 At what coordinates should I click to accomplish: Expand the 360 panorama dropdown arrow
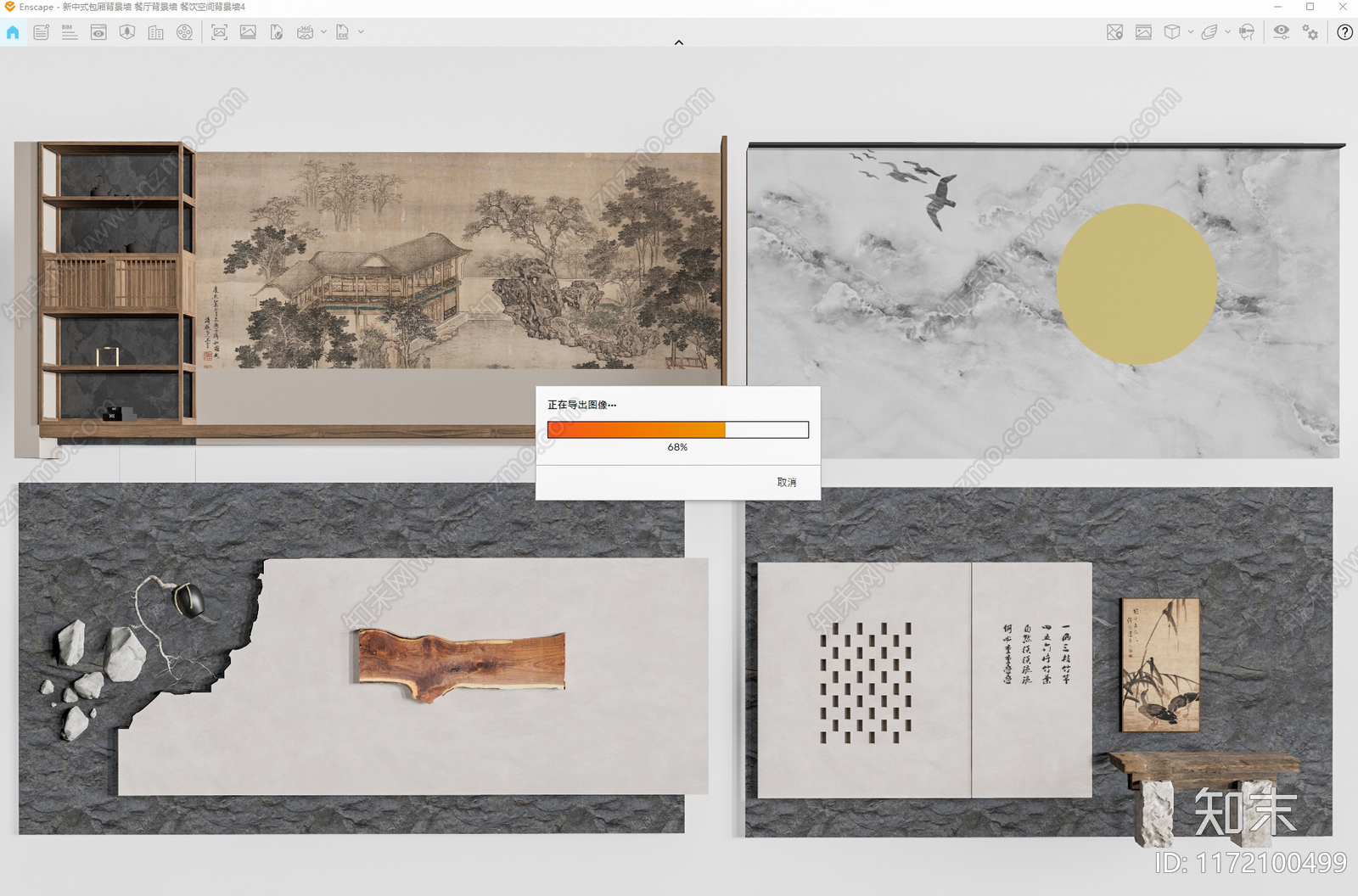[x=323, y=32]
